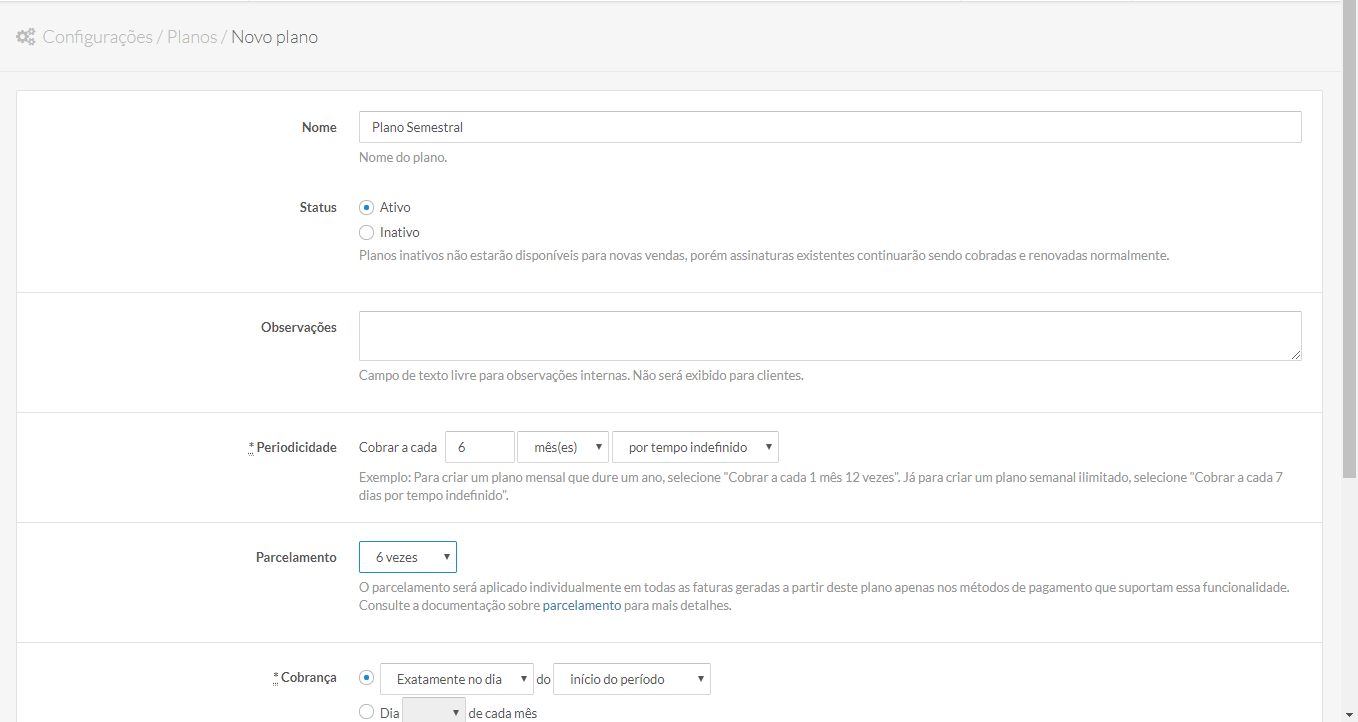Follow the parcelamento documentation link
Viewport: 1358px width, 722px height.
(x=581, y=606)
